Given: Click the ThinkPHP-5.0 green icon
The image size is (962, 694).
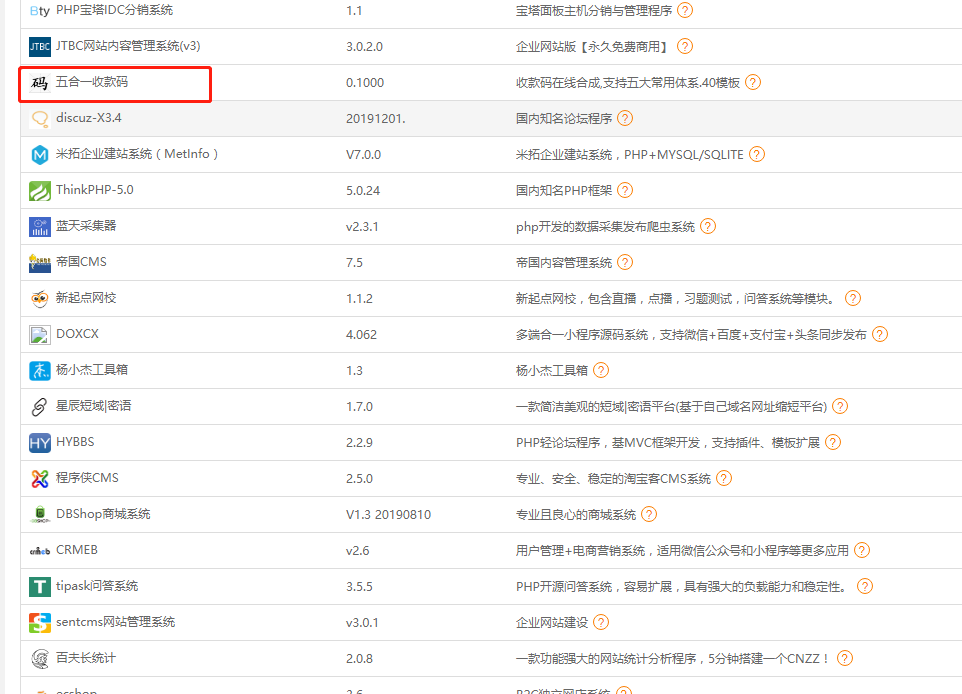Looking at the screenshot, I should [40, 191].
